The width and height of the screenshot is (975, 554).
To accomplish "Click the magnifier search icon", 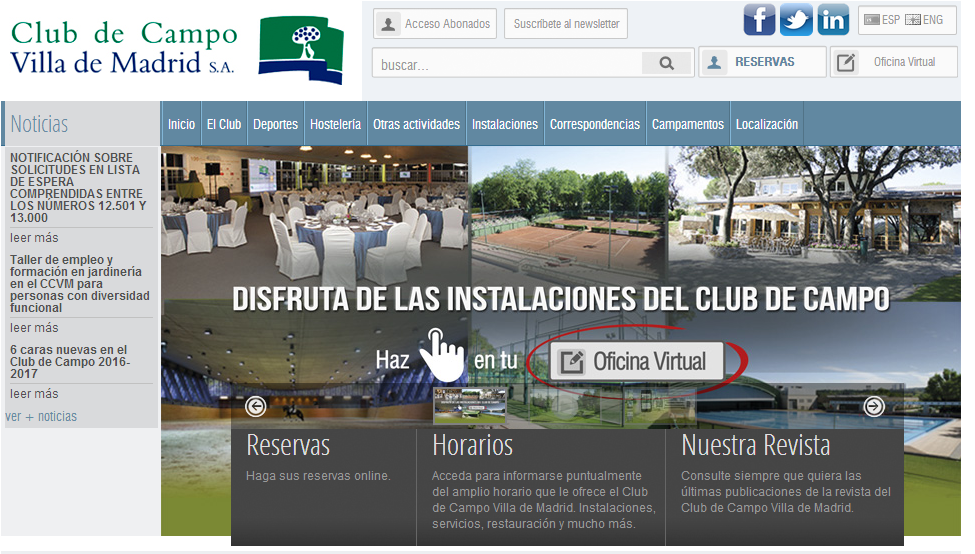I will coord(667,63).
